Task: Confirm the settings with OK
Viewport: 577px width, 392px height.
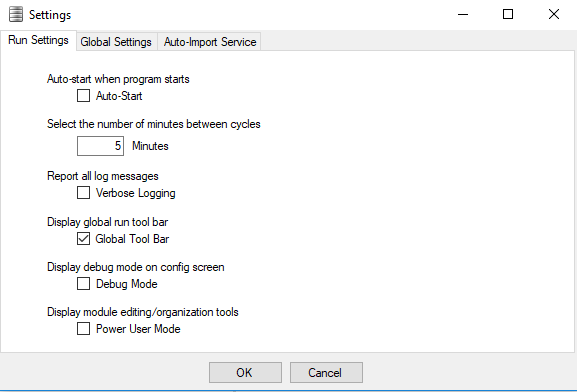Action: pyautogui.click(x=245, y=372)
